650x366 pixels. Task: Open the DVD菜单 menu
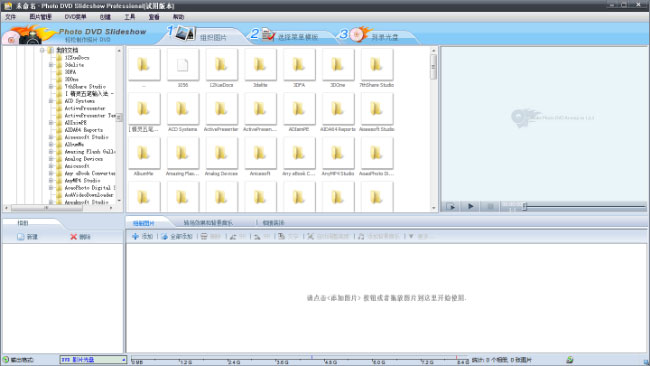click(x=75, y=17)
